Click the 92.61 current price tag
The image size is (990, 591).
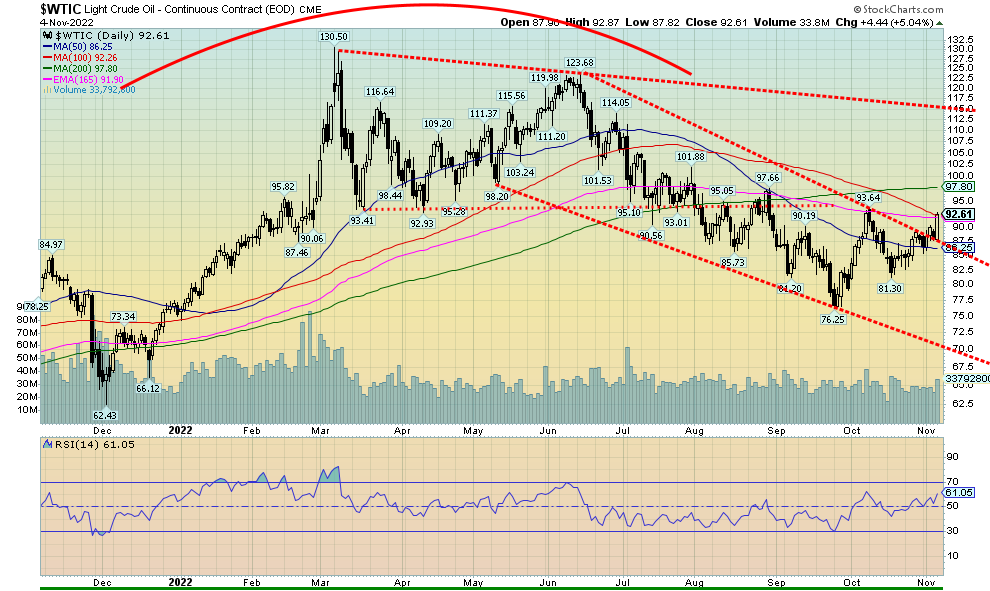[957, 214]
